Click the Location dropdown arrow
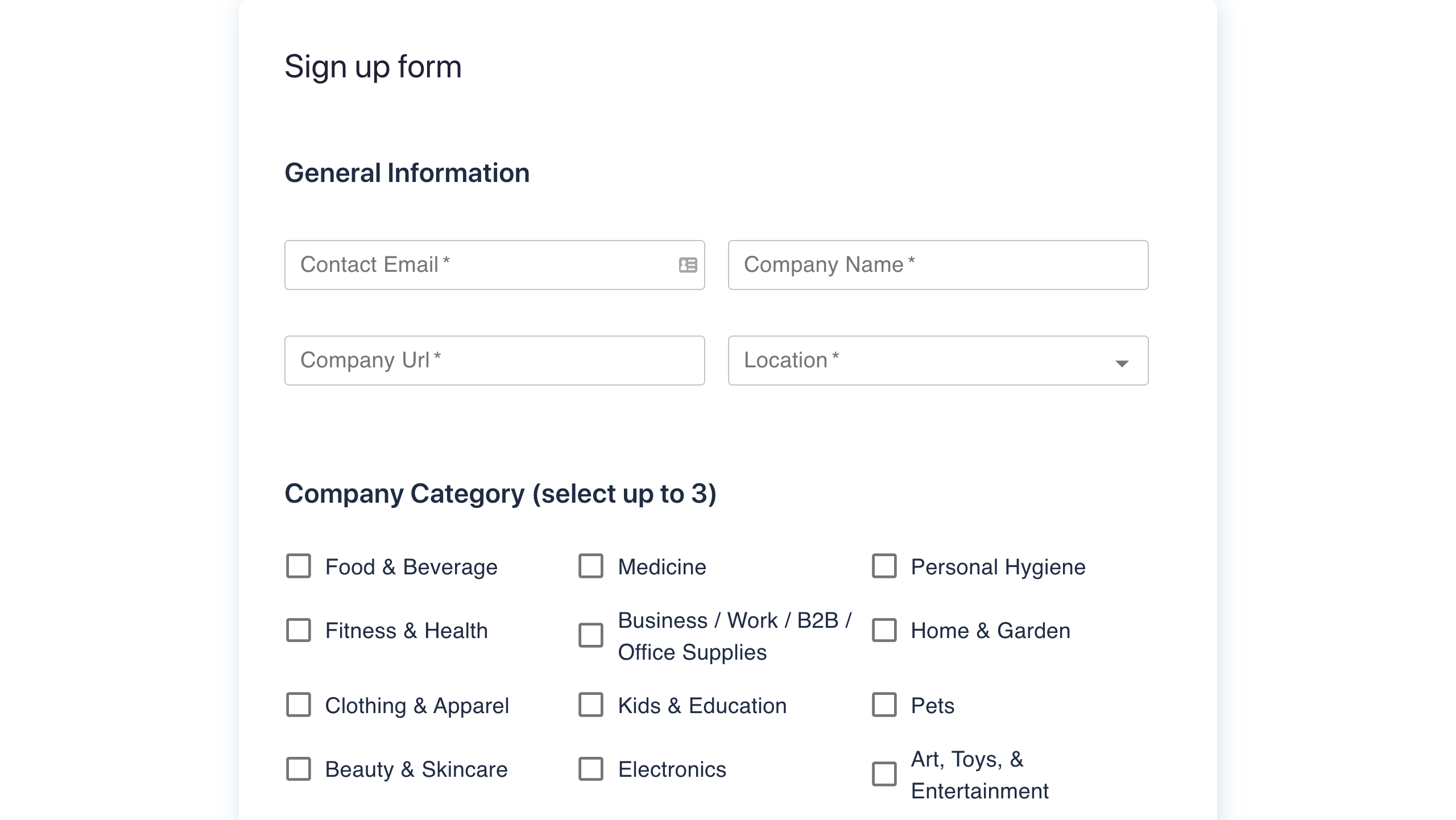 click(1122, 363)
